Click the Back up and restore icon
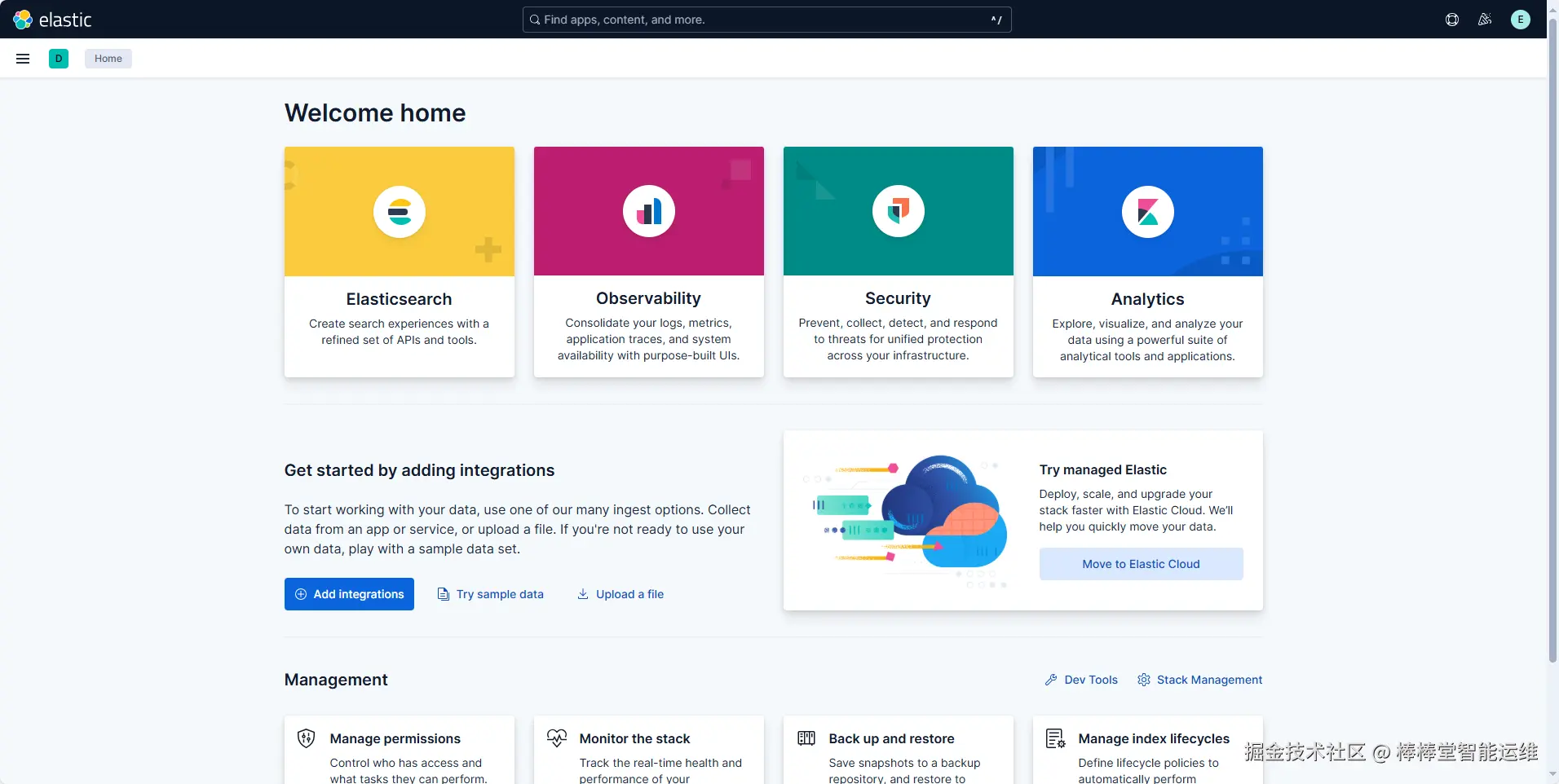This screenshot has width=1559, height=784. click(x=806, y=738)
